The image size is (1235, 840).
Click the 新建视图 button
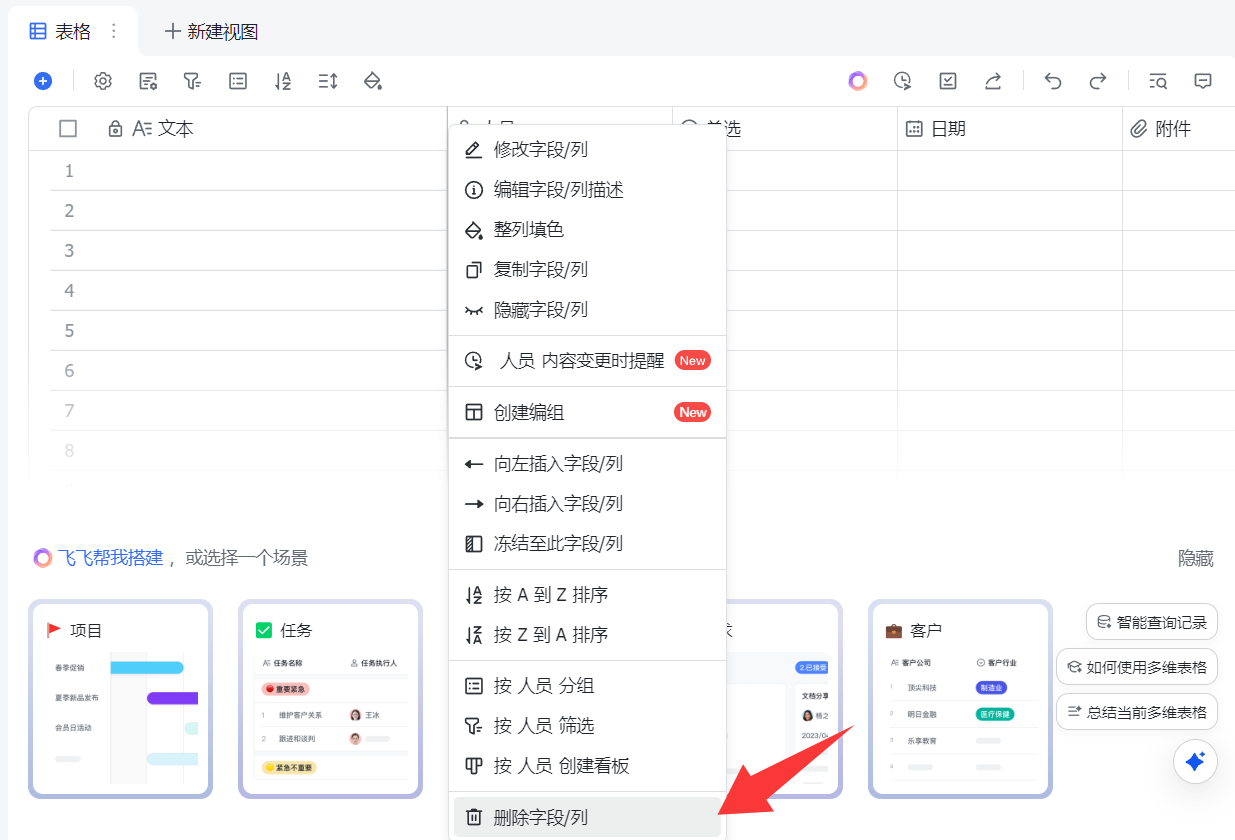point(211,32)
